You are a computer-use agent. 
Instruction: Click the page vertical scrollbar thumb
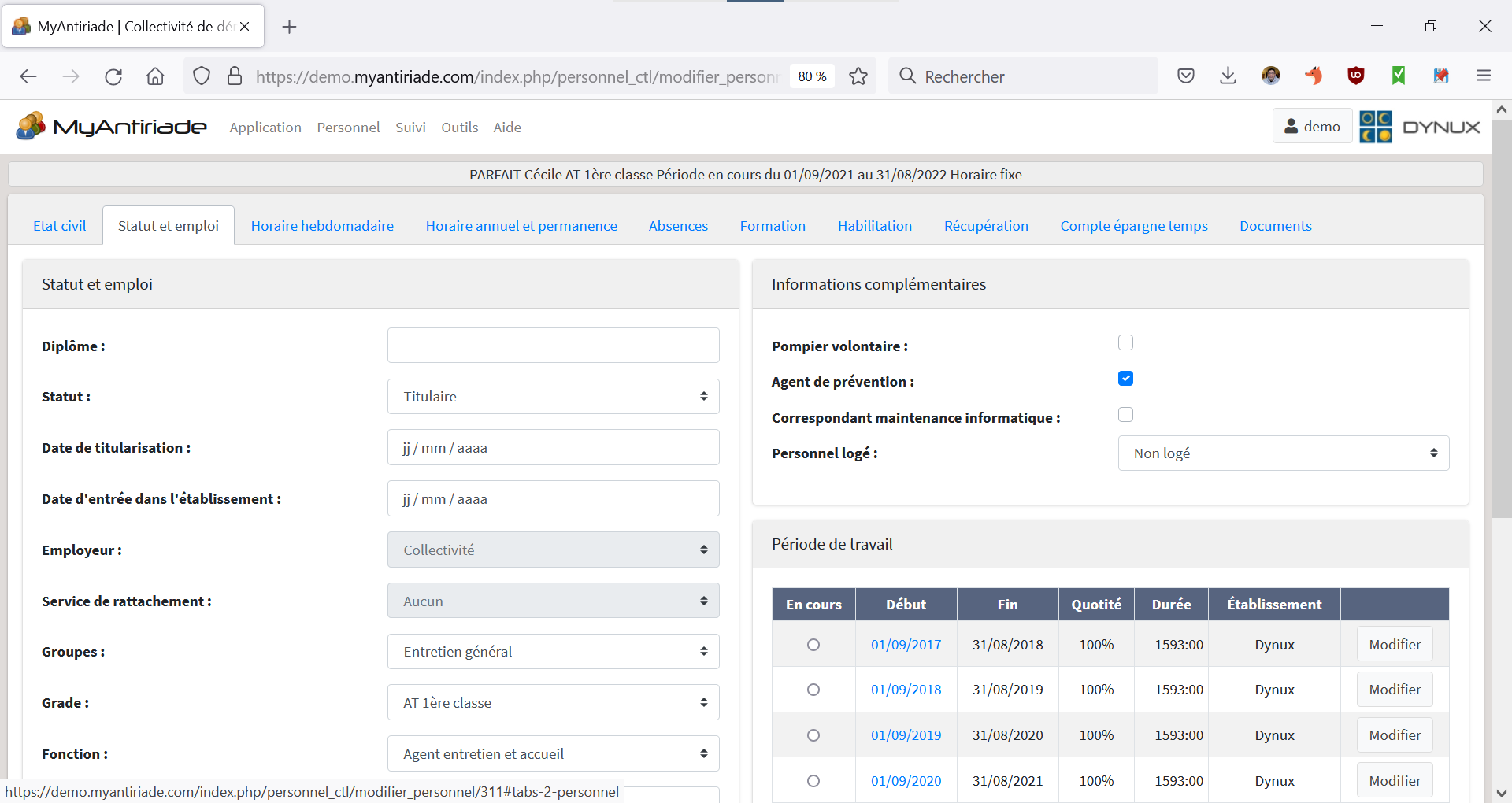coord(1501,319)
